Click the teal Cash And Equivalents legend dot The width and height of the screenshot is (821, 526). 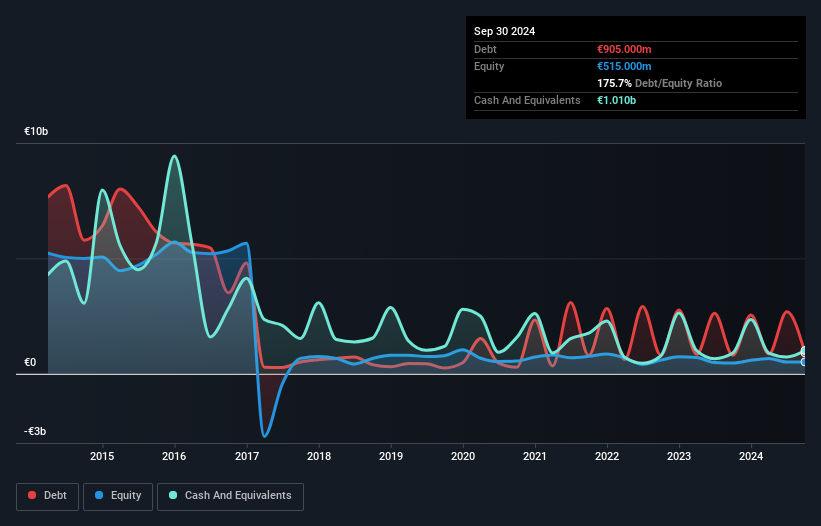tap(173, 495)
